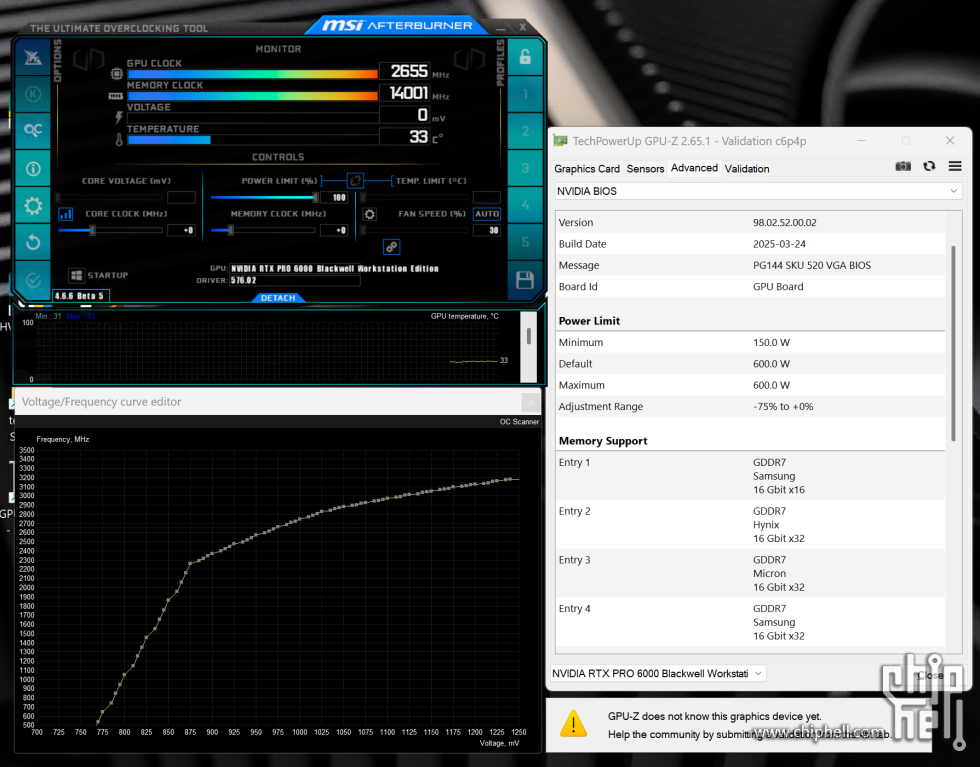Viewport: 980px width, 767px height.
Task: Click the GPU-Z Close button
Action: pyautogui.click(x=930, y=675)
